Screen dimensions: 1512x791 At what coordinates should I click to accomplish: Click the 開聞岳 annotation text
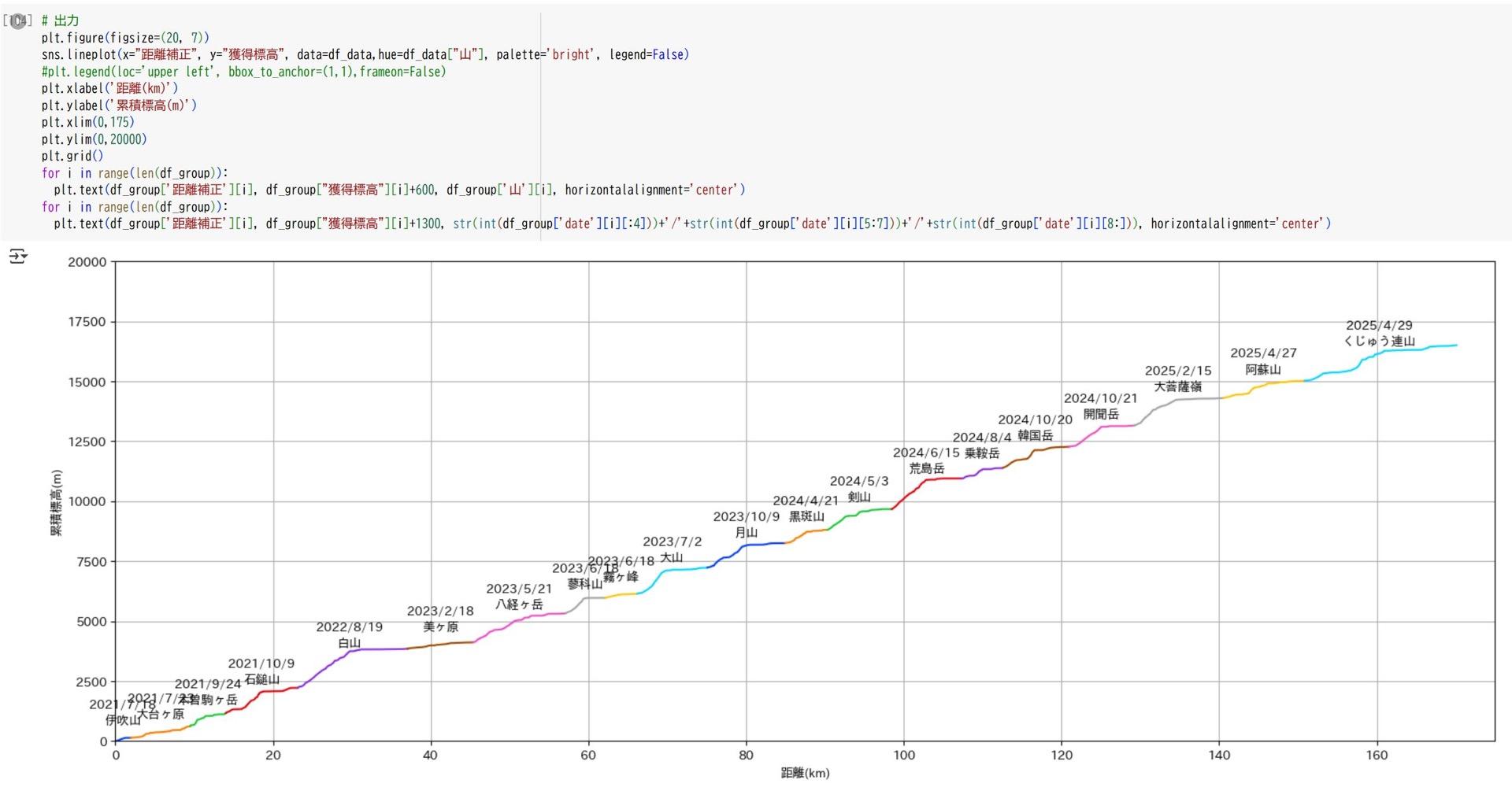pyautogui.click(x=1101, y=414)
